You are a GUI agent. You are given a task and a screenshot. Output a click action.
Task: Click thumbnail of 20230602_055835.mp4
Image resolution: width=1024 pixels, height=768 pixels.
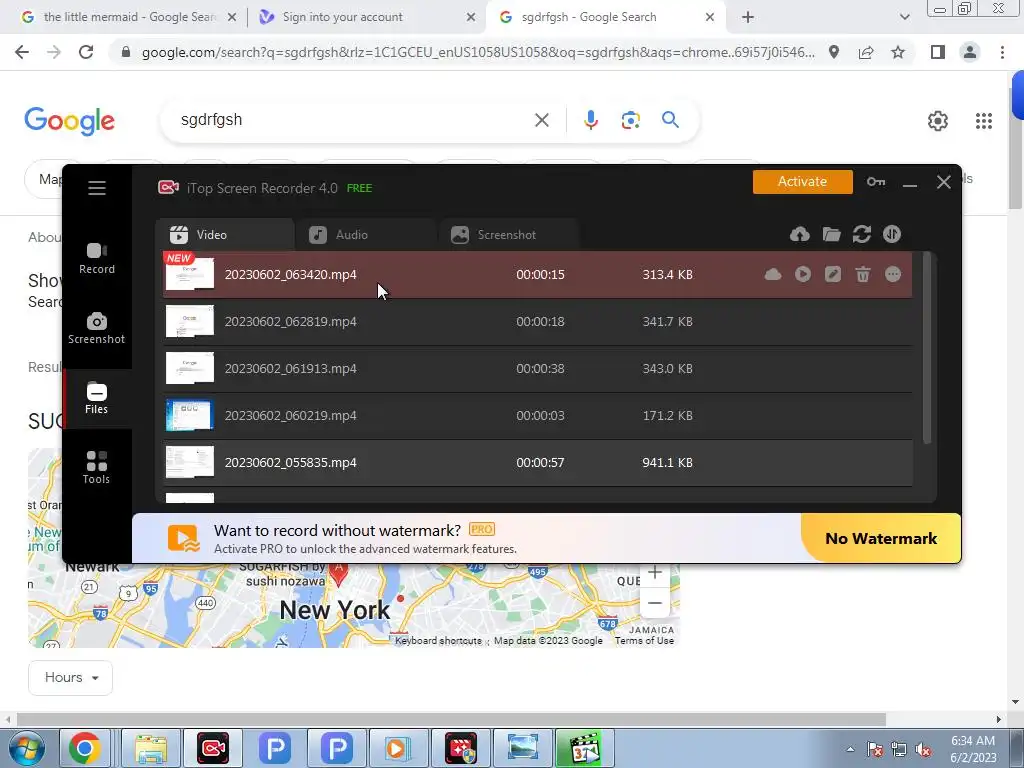189,462
